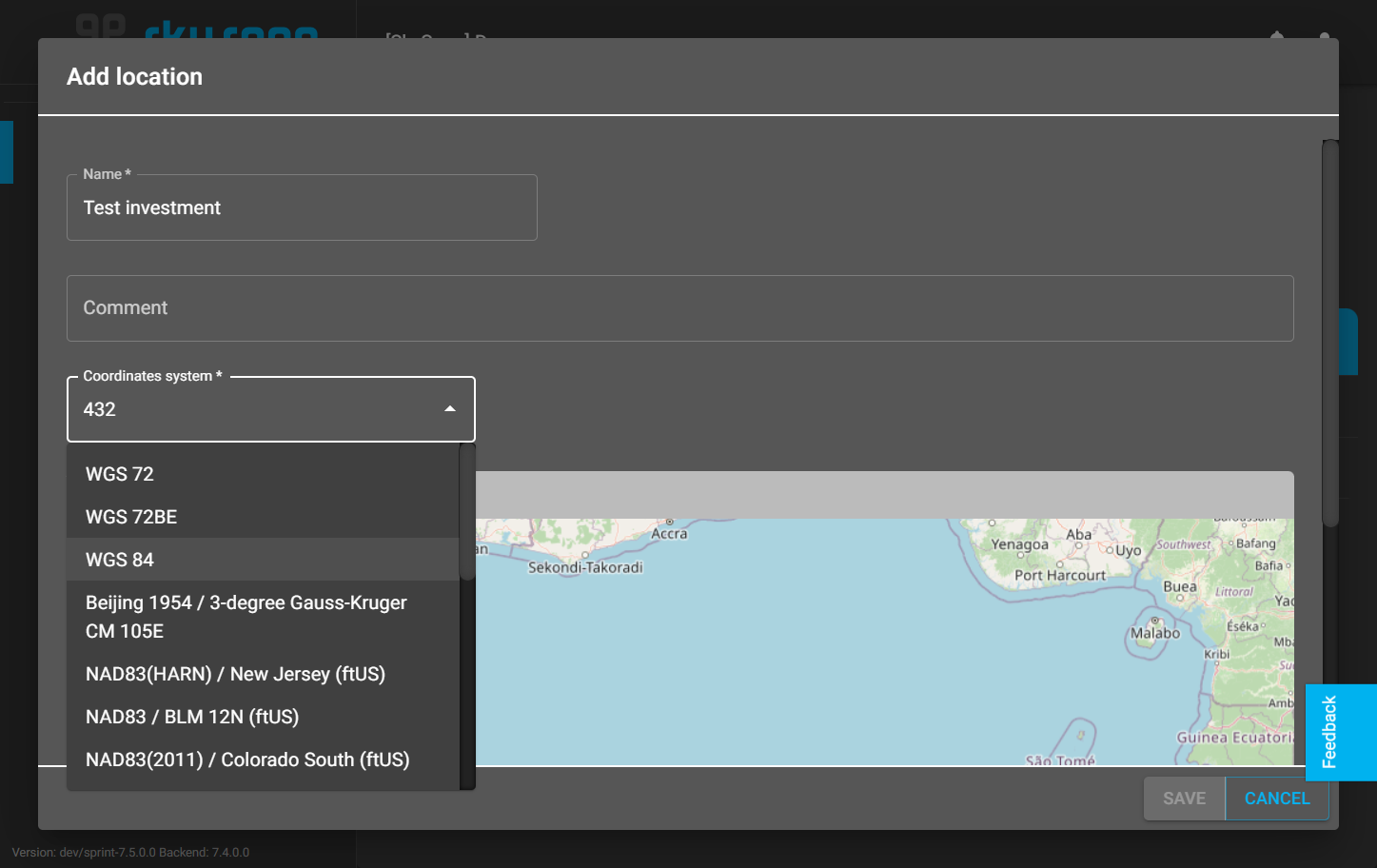Choose WGS 72BE option
The height and width of the screenshot is (868, 1377).
tap(264, 517)
